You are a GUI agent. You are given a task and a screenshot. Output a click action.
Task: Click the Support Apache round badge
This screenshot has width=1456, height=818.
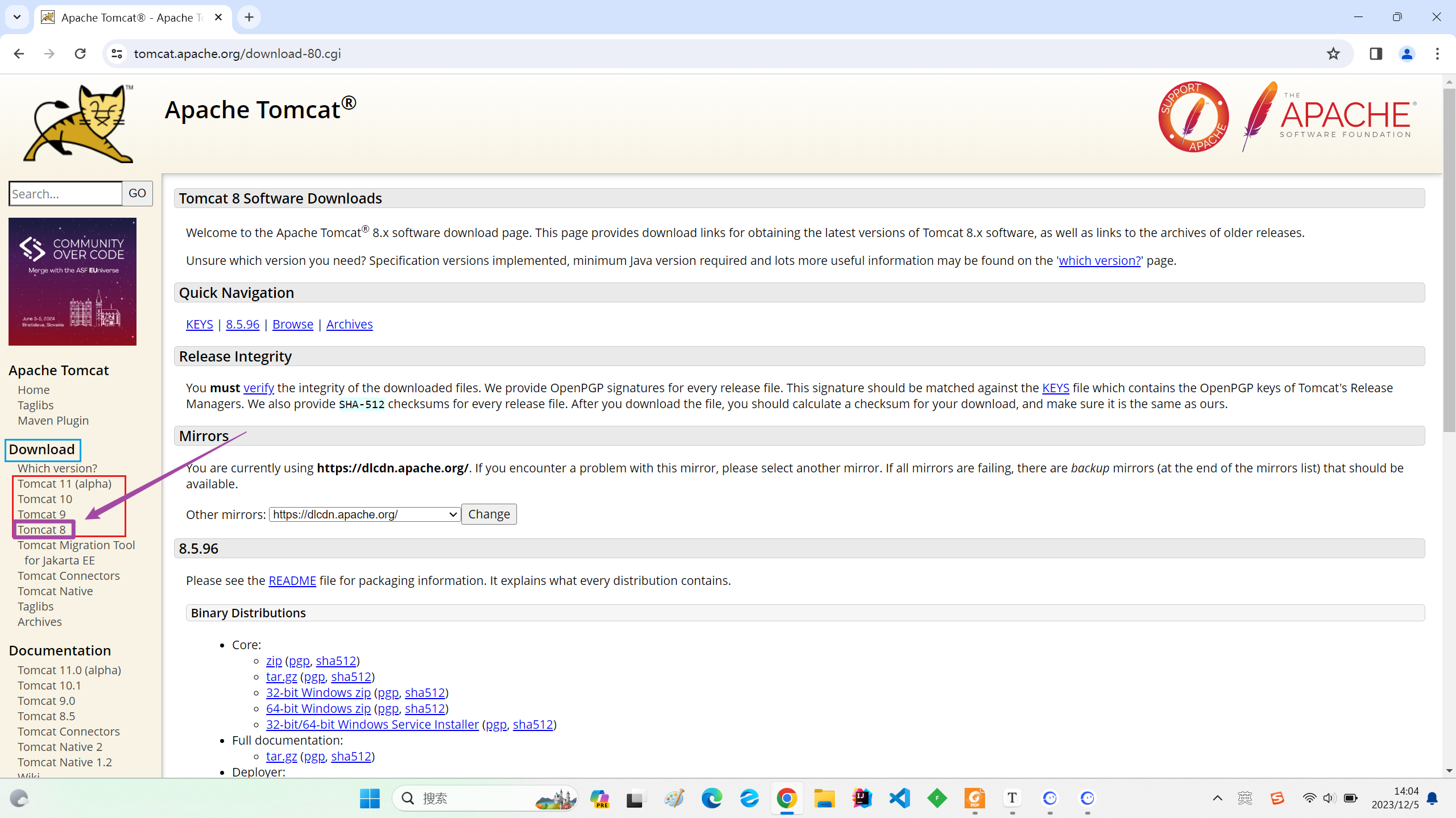tap(1193, 117)
